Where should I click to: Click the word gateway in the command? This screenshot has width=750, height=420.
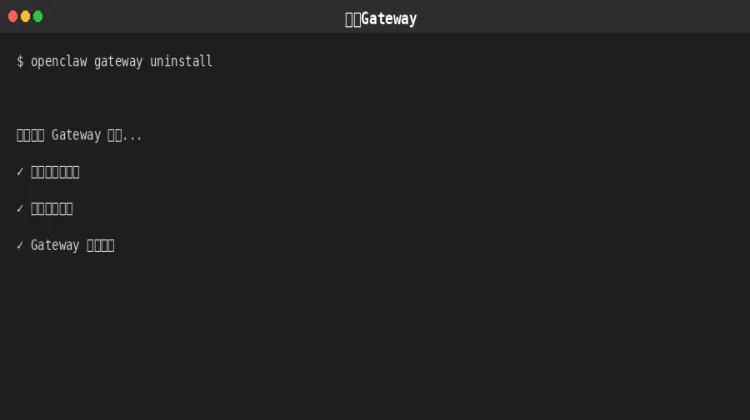pyautogui.click(x=119, y=62)
